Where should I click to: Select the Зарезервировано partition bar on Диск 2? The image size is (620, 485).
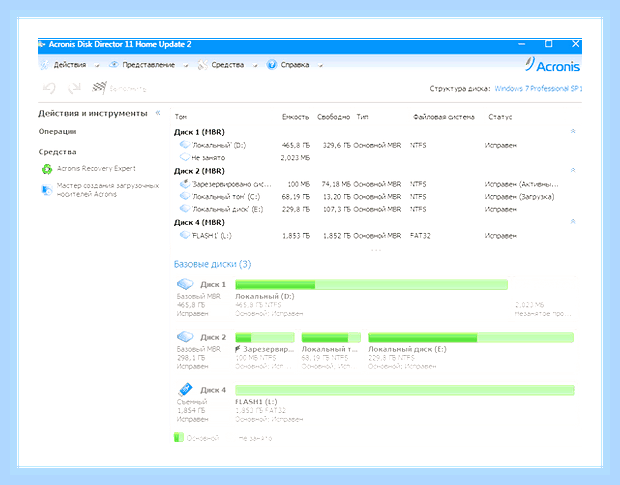point(265,337)
